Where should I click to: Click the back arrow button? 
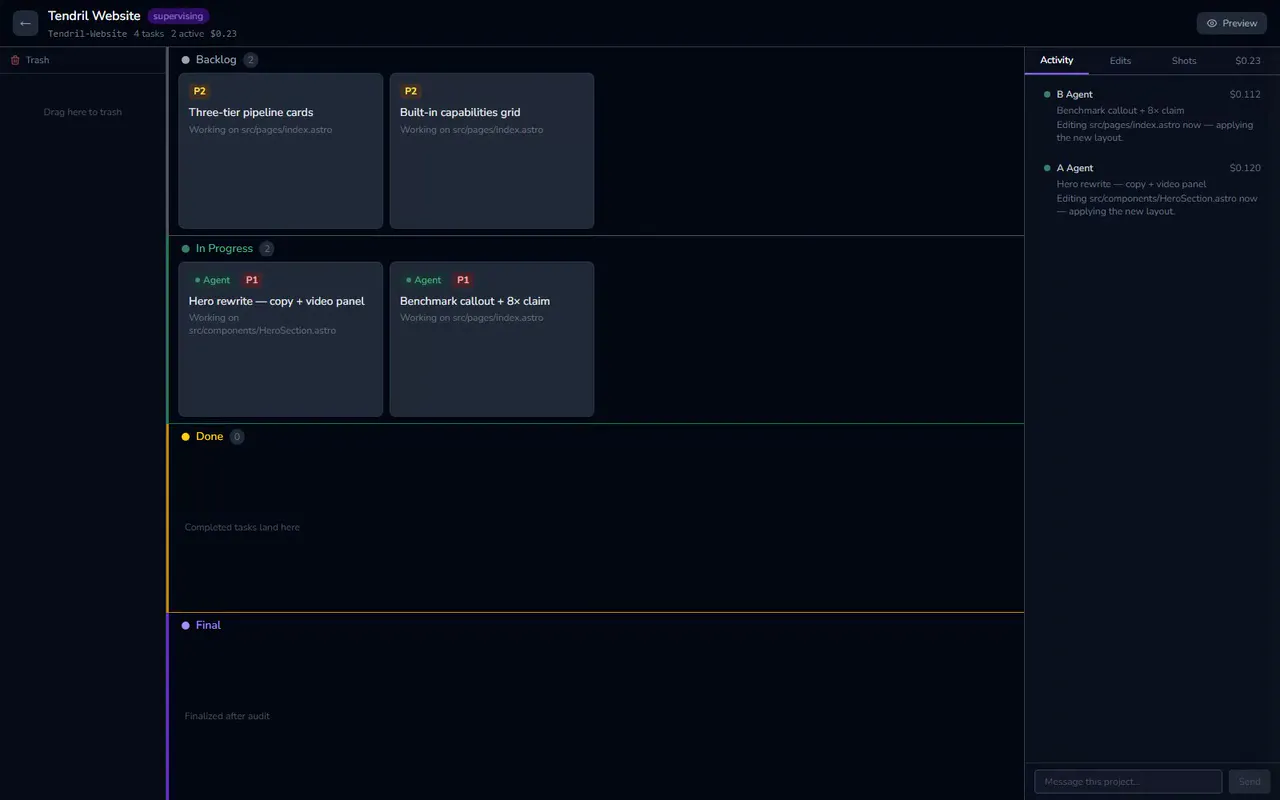[25, 23]
